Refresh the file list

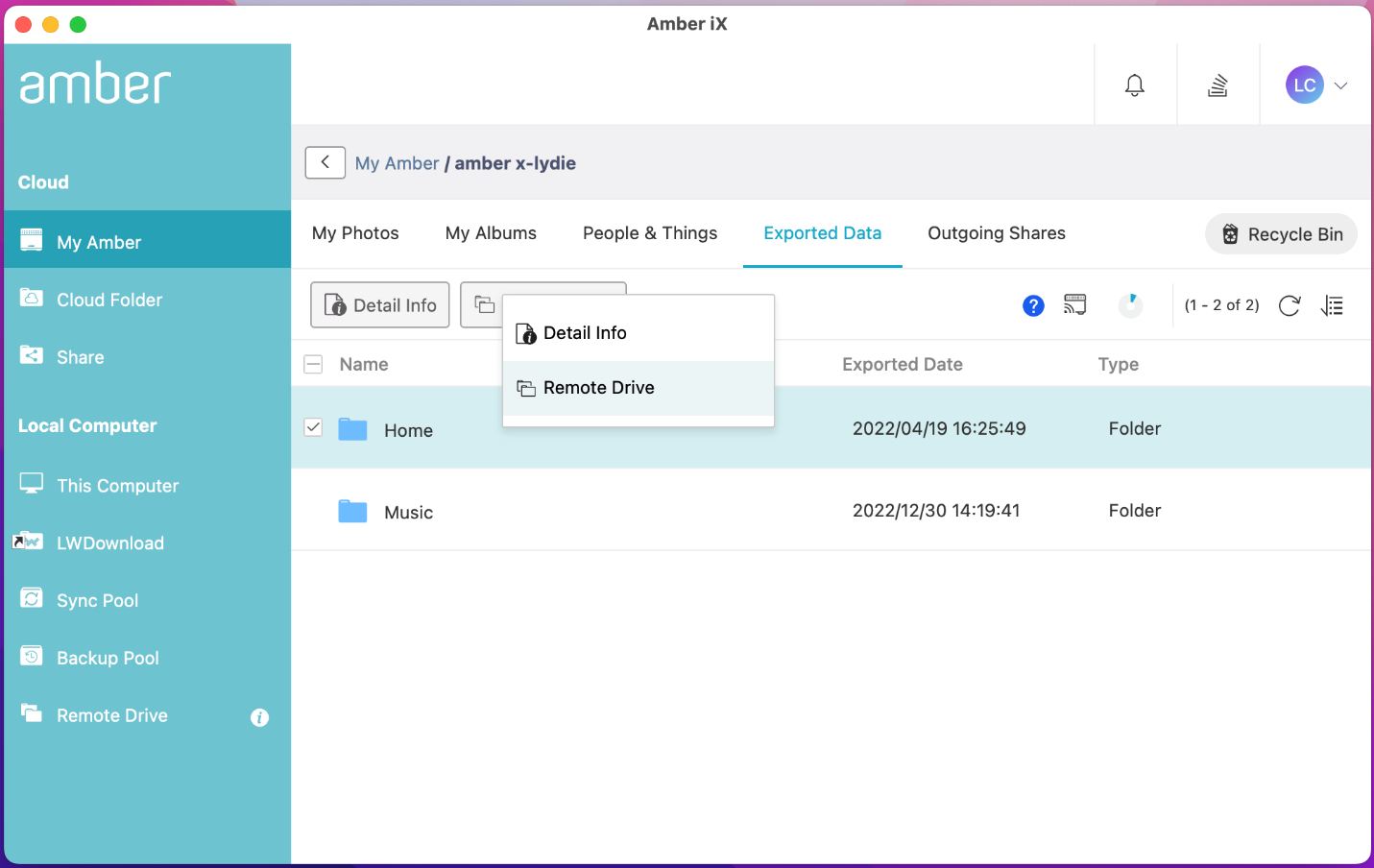1290,305
